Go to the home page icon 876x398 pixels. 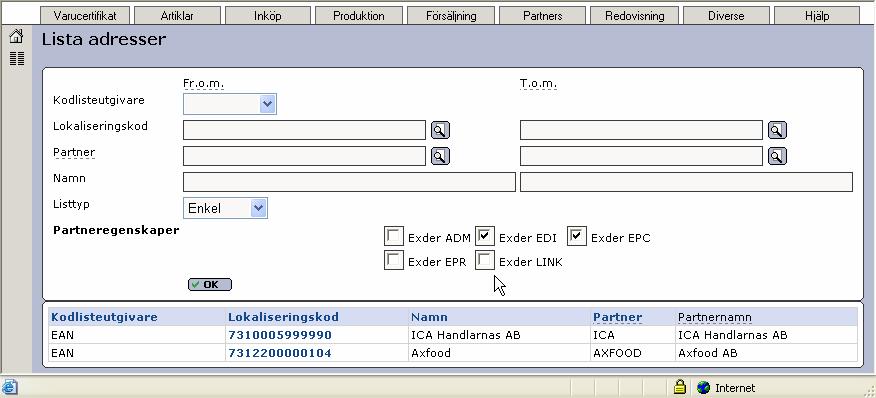pos(16,37)
